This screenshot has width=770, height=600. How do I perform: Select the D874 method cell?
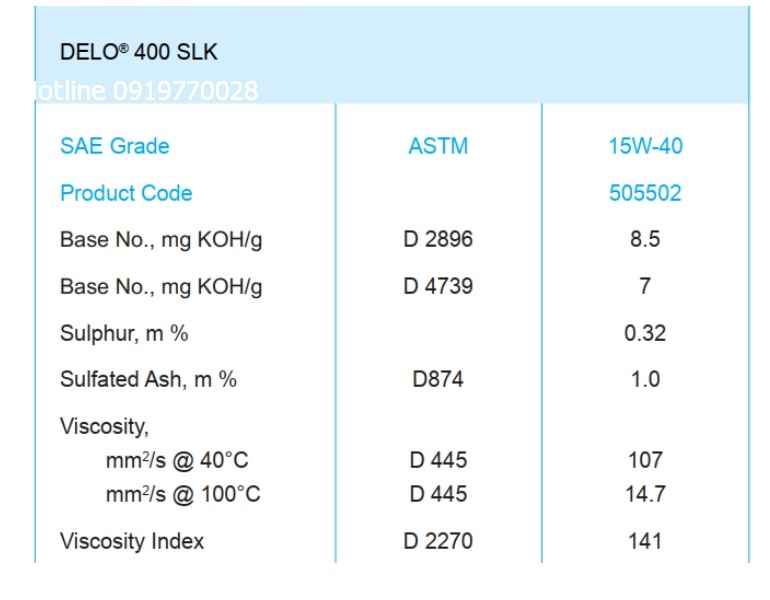[438, 380]
